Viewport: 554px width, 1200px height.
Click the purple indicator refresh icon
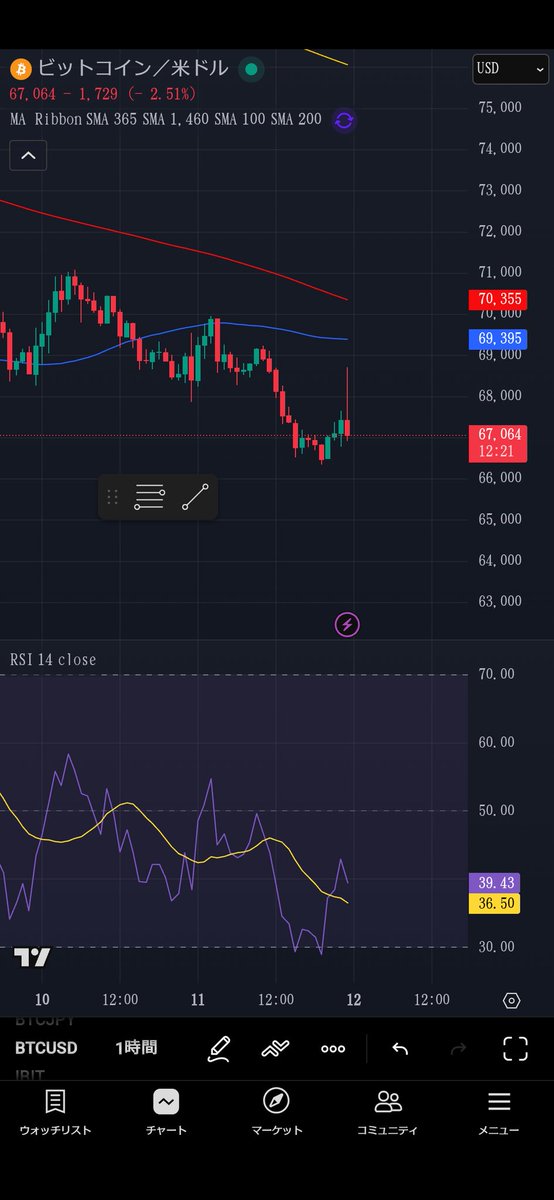coord(344,121)
